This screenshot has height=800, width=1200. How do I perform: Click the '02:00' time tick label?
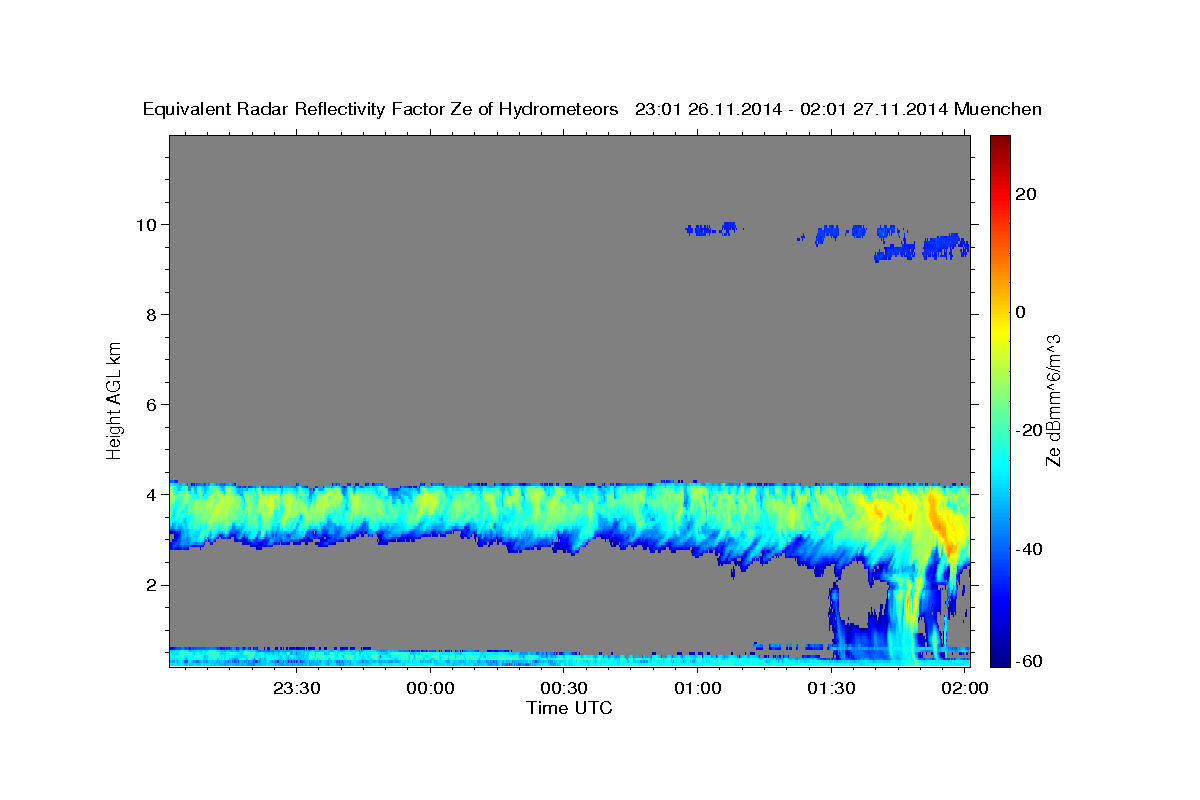click(x=964, y=688)
